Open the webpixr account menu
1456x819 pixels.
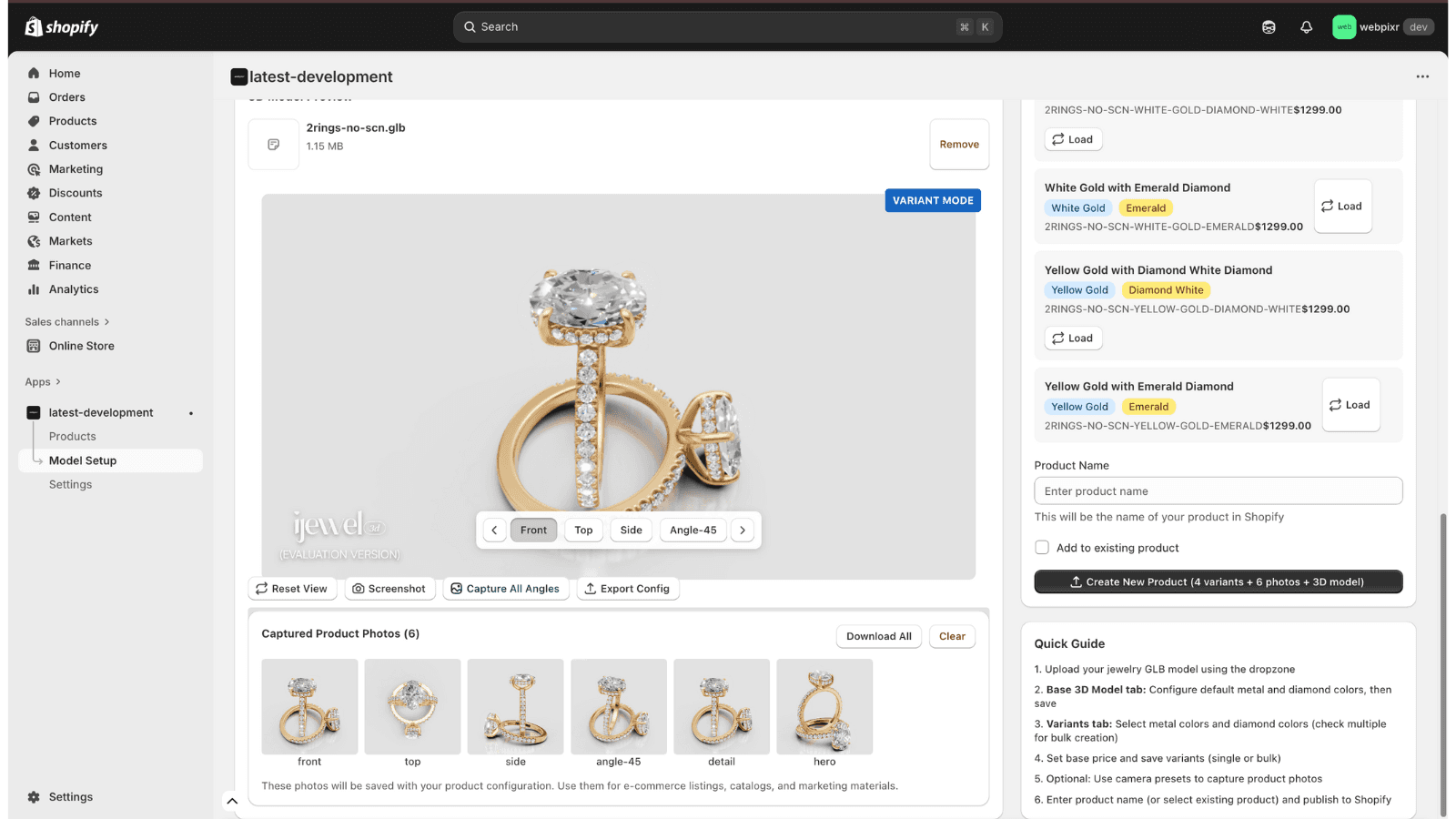click(x=1383, y=27)
